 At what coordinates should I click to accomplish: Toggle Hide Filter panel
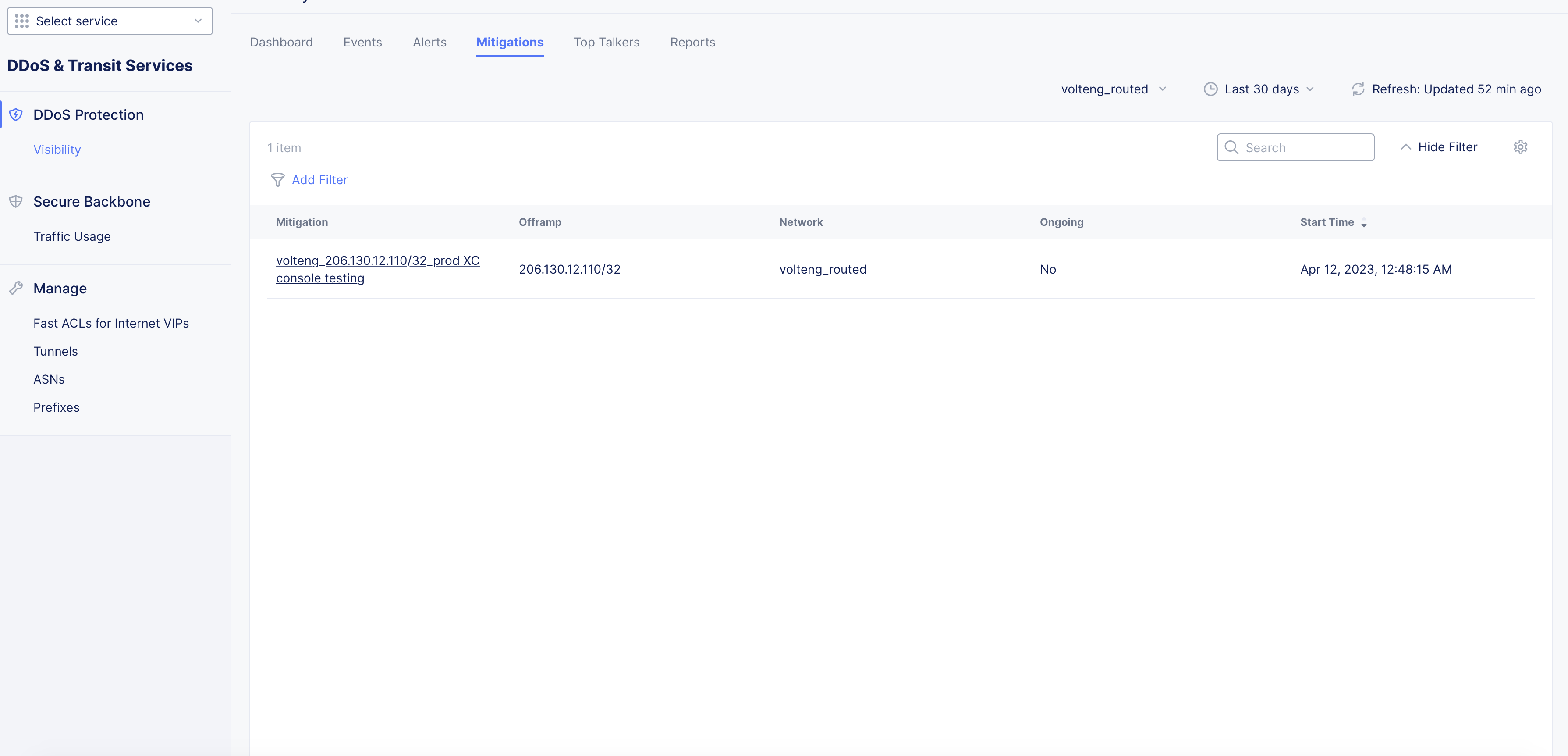1438,147
